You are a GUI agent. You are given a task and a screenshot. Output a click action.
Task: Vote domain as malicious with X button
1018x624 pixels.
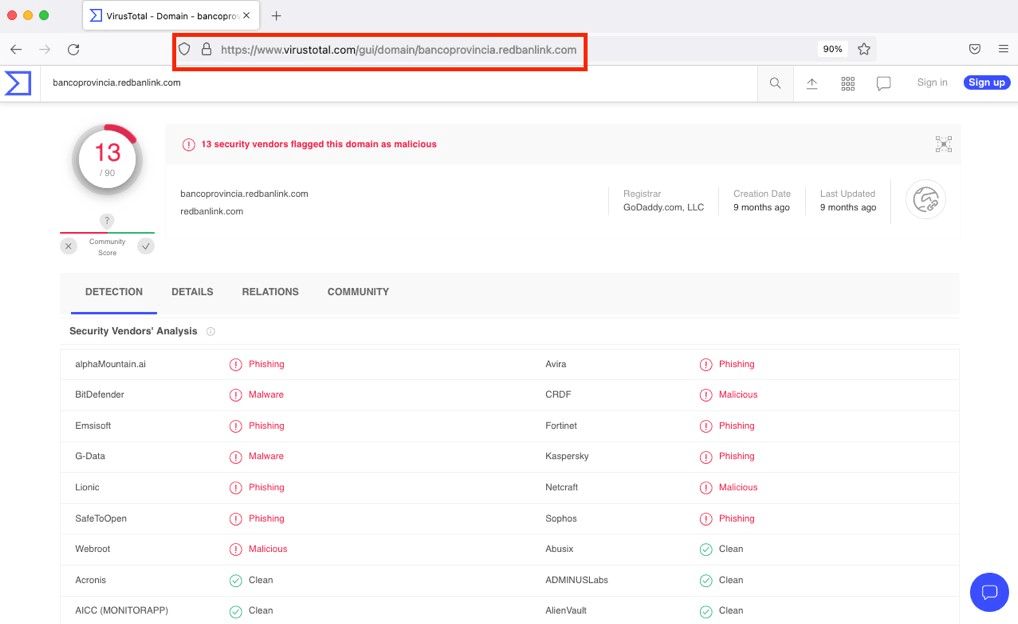coord(68,246)
